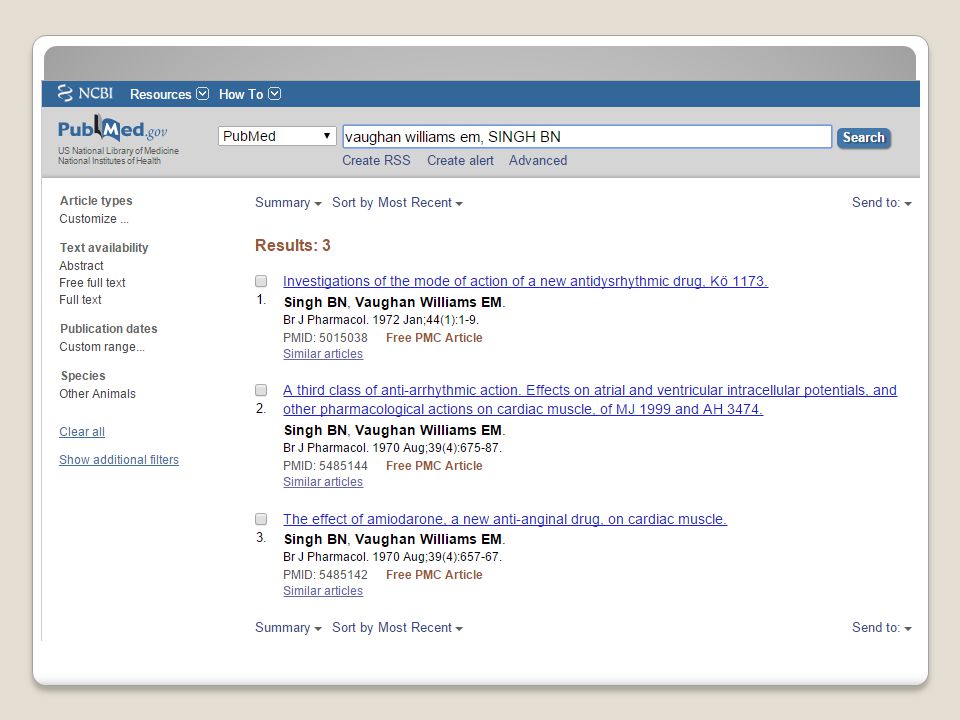Click Show additional filters link
Image resolution: width=960 pixels, height=720 pixels.
(119, 460)
